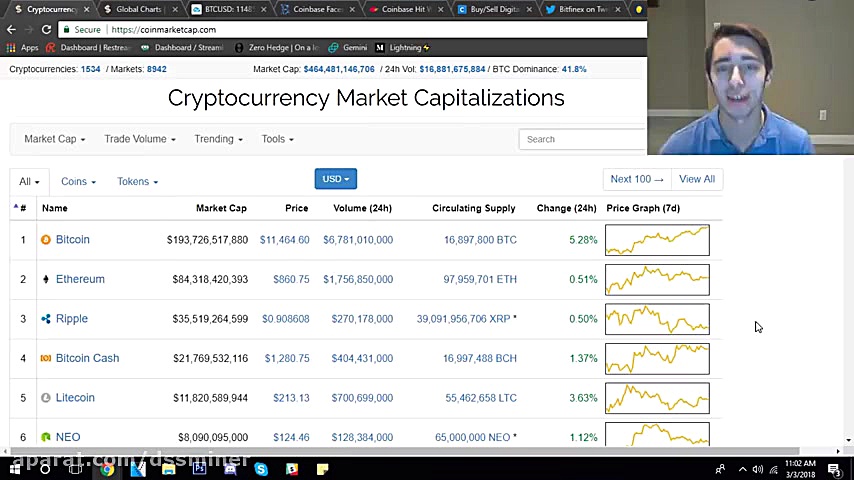Click the Bitcoin 7d price graph
854x480 pixels.
click(x=657, y=240)
